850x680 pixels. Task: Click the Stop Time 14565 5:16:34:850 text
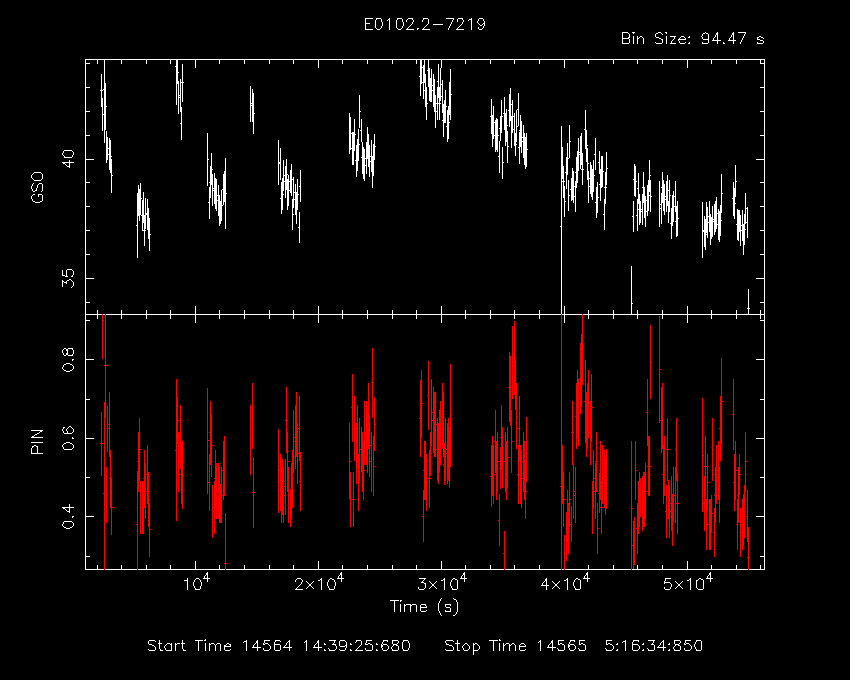click(574, 646)
